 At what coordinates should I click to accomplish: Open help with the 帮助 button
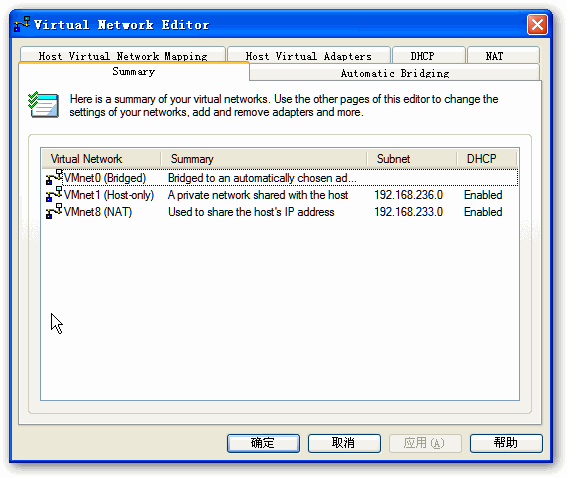click(x=506, y=443)
